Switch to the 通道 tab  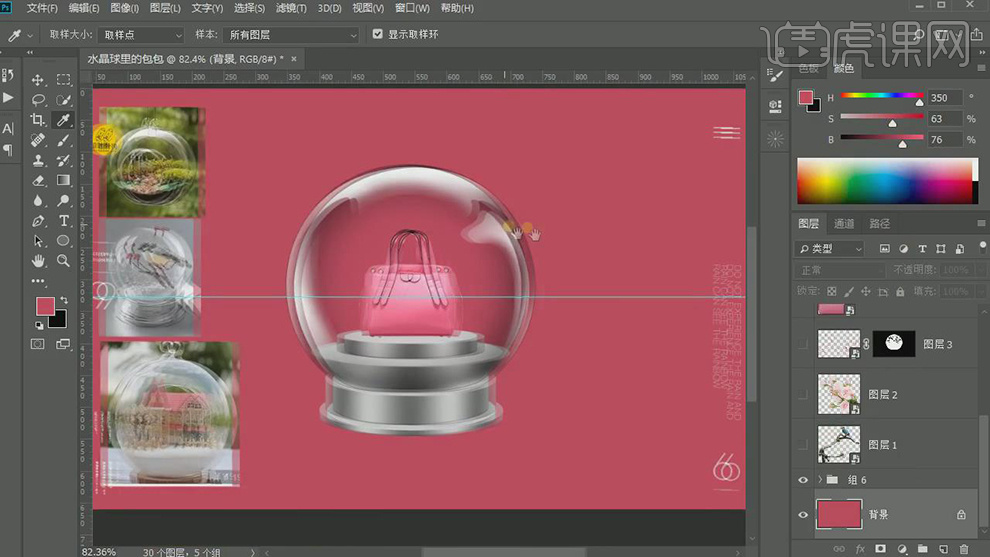coord(844,224)
